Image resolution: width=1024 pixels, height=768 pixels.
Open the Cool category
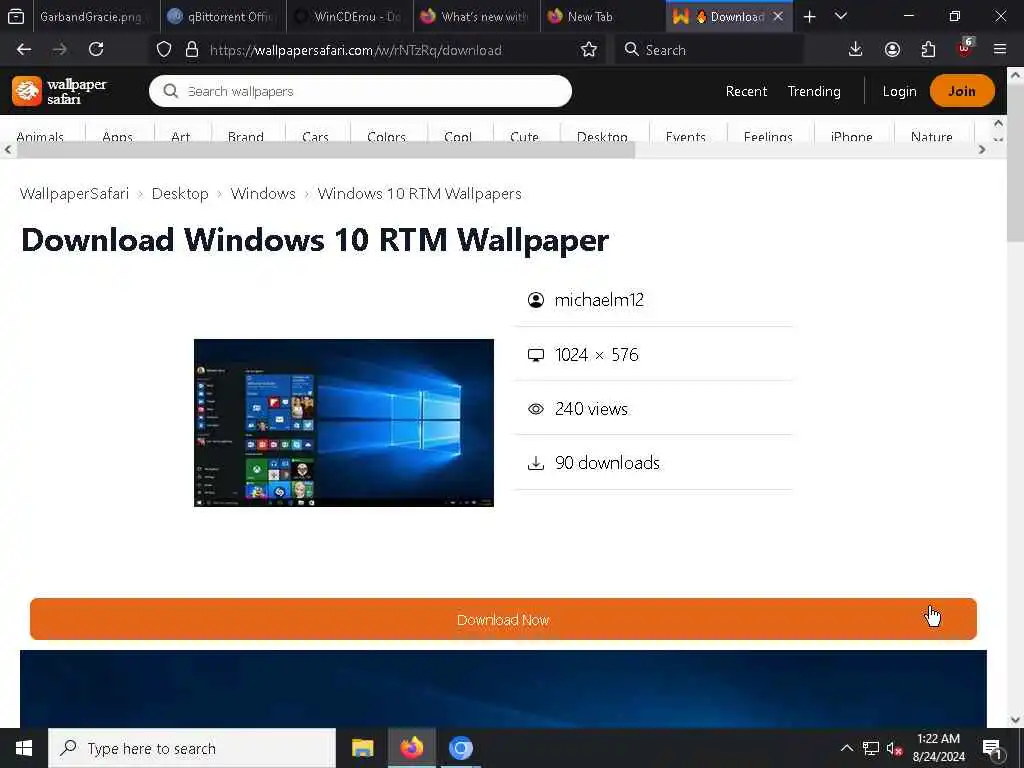458,136
